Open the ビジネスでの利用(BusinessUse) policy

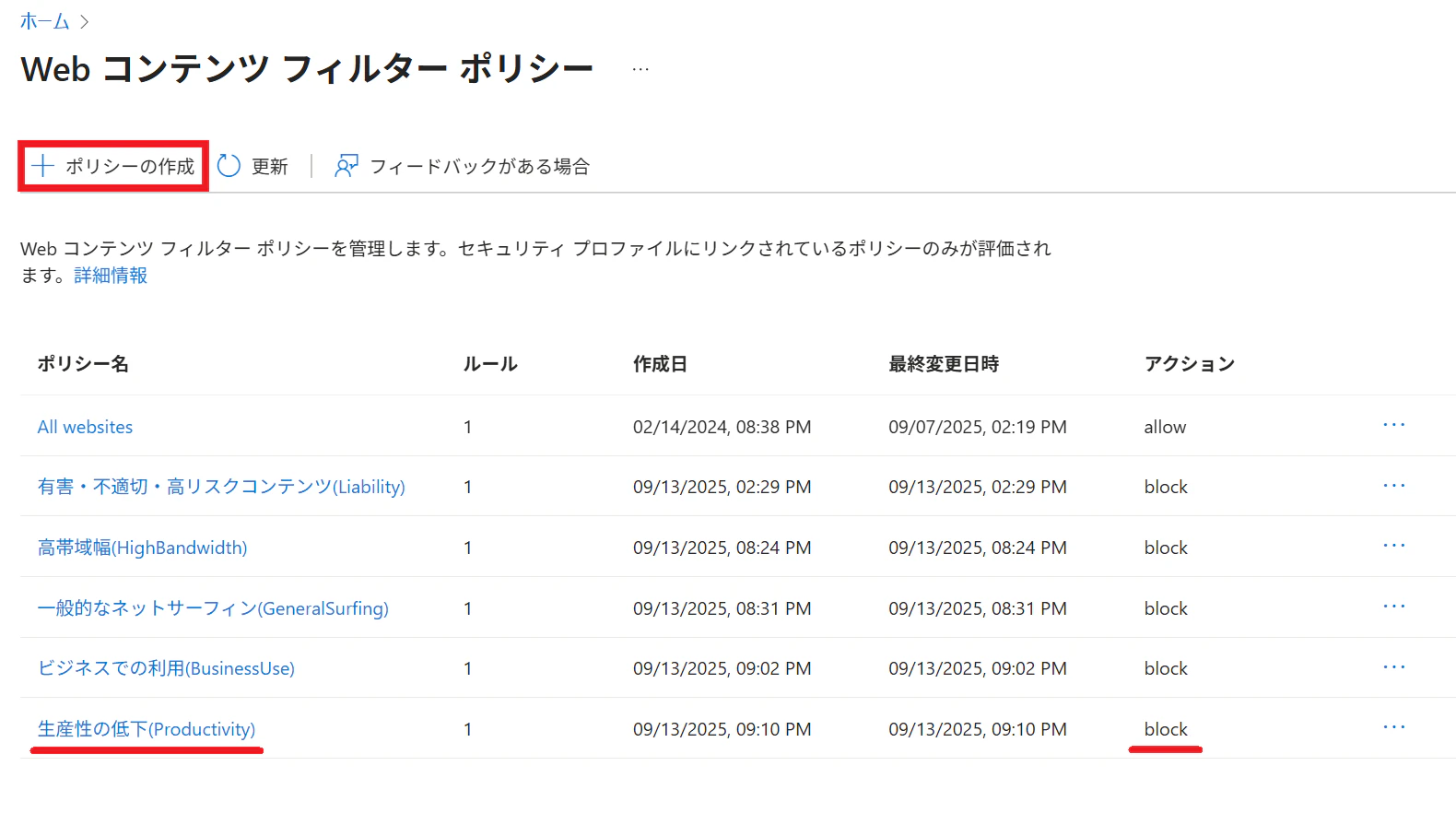[x=166, y=668]
